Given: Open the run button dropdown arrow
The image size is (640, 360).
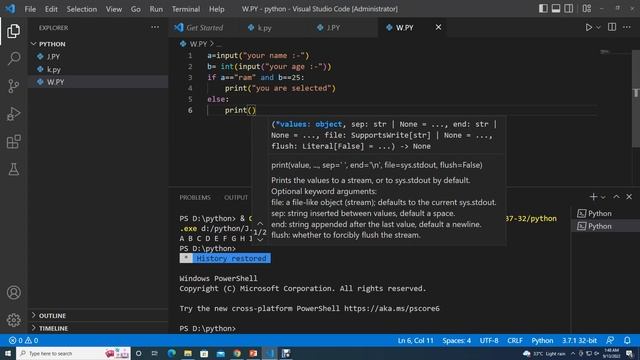Looking at the screenshot, I should pos(598,27).
